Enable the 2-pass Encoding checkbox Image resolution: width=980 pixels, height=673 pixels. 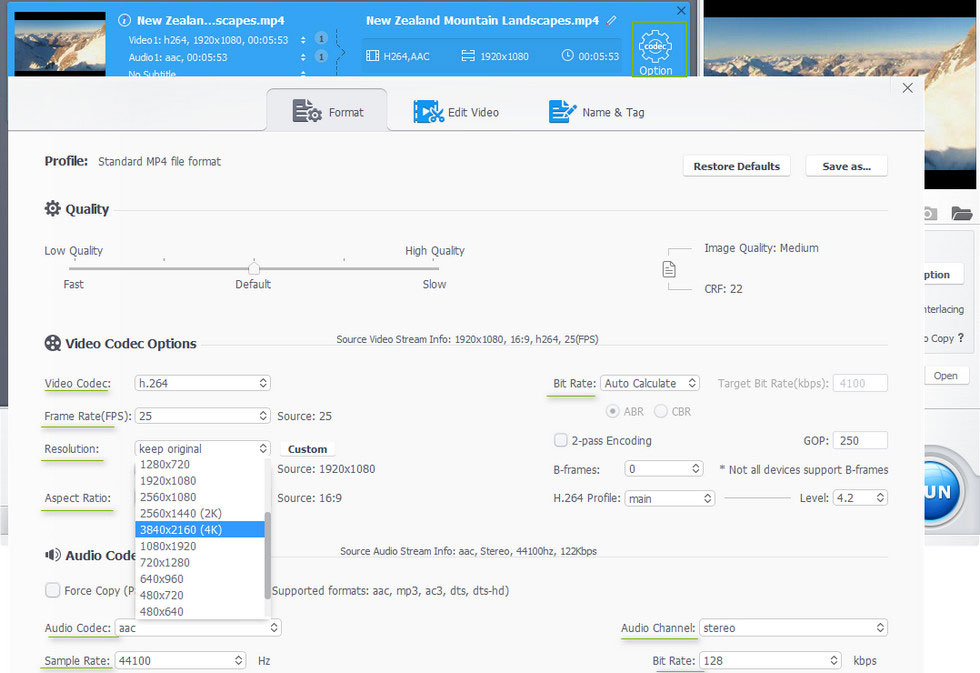pyautogui.click(x=561, y=440)
